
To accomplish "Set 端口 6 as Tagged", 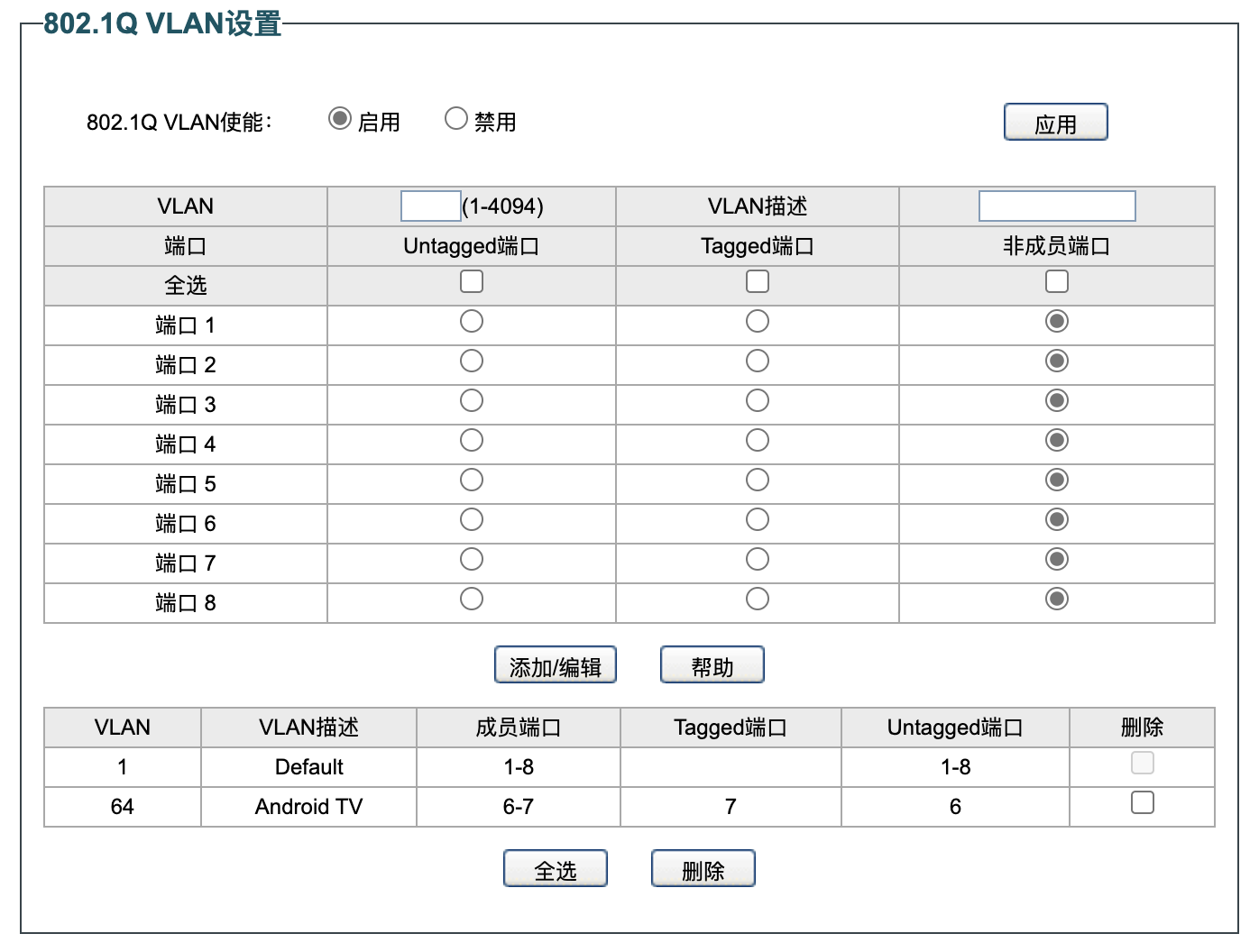I will click(x=758, y=520).
